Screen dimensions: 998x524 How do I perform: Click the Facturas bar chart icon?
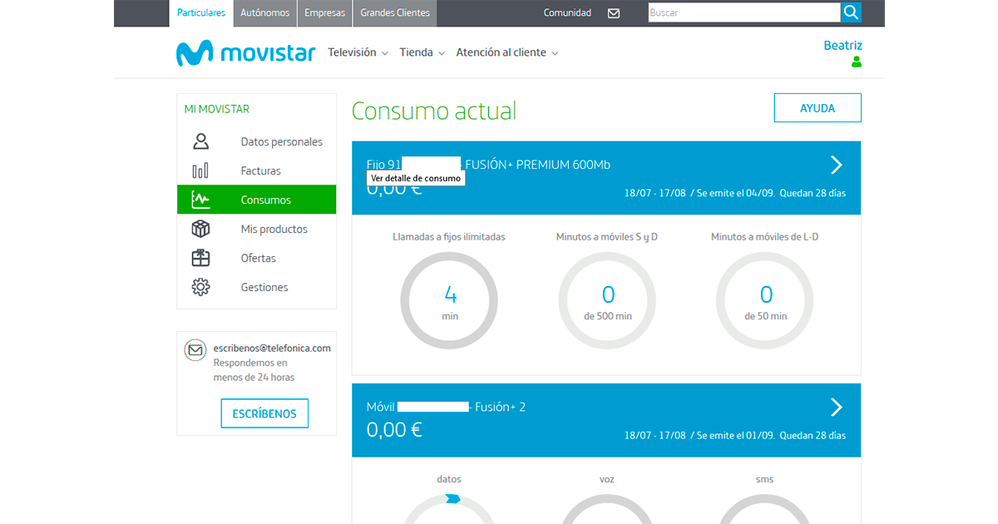tap(201, 171)
